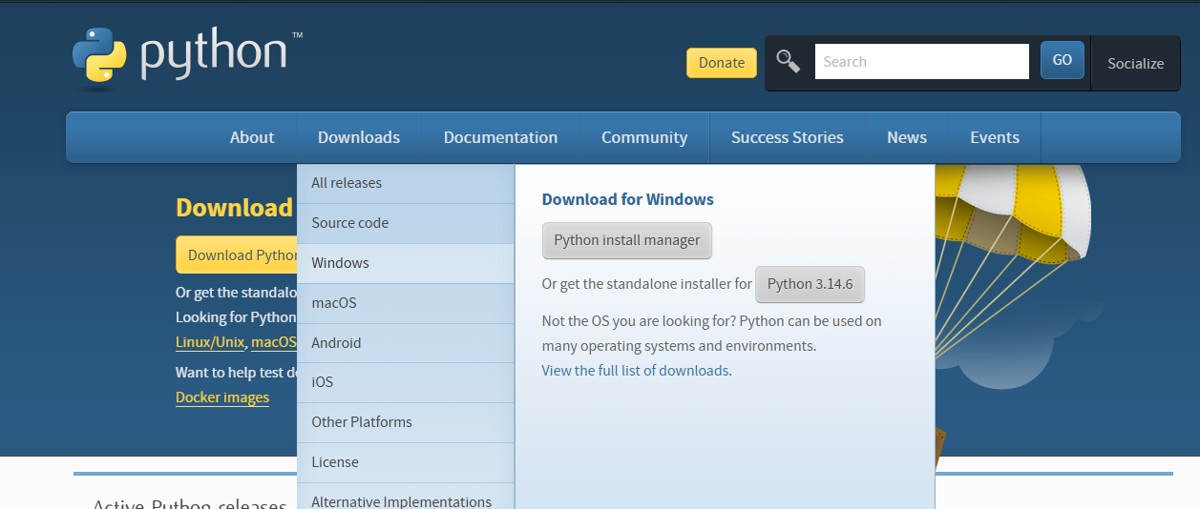Image resolution: width=1200 pixels, height=509 pixels.
Task: Open the Events menu
Action: click(995, 137)
